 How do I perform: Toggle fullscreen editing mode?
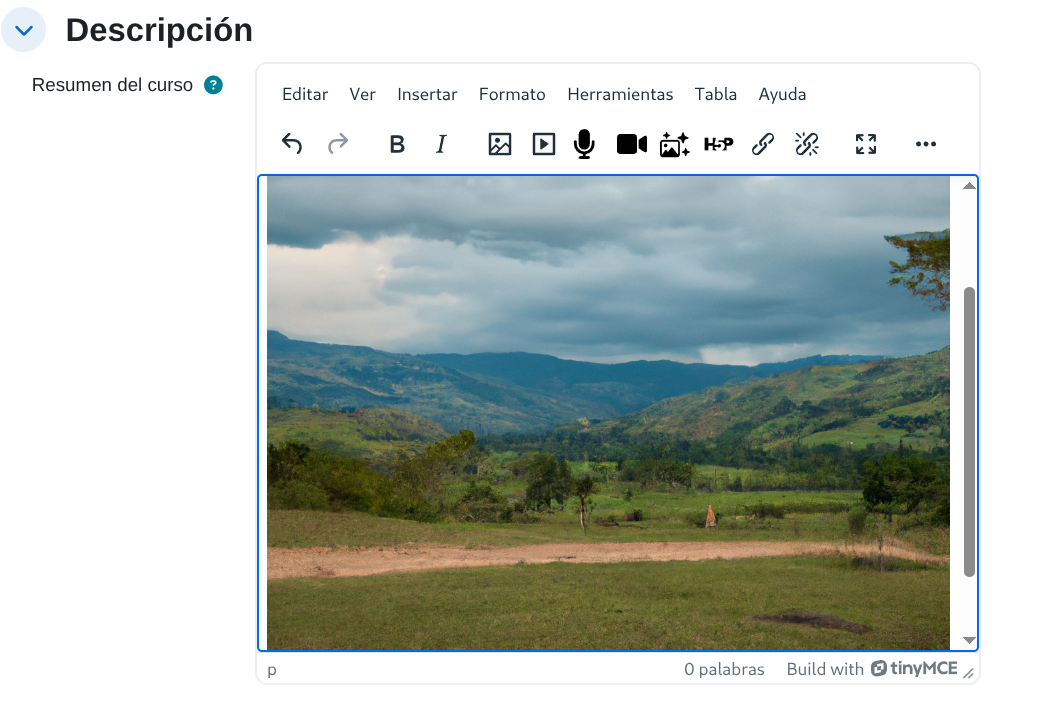coord(865,143)
